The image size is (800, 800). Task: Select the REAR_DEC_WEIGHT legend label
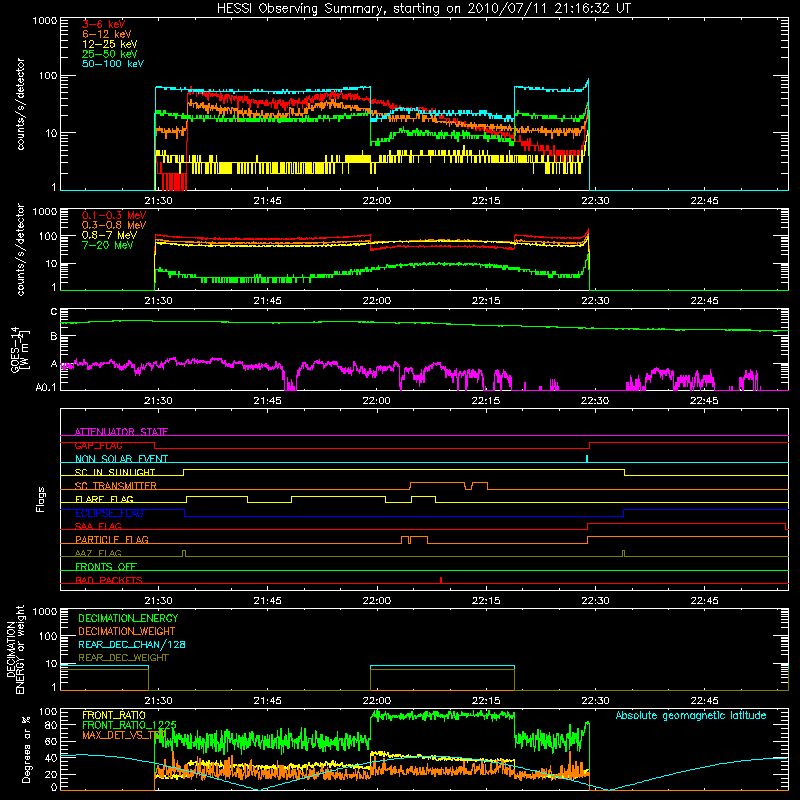(123, 658)
